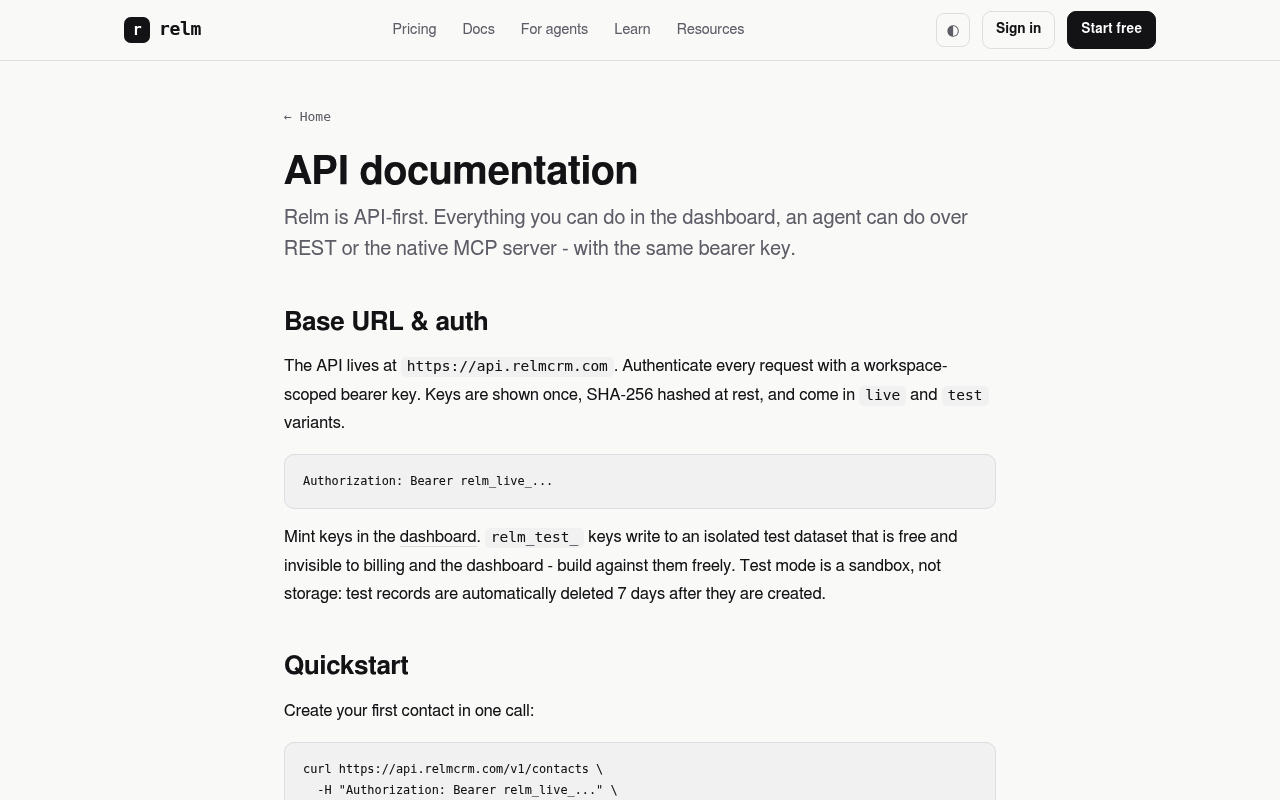1280x800 pixels.
Task: Open the For agents menu item
Action: [x=554, y=29]
